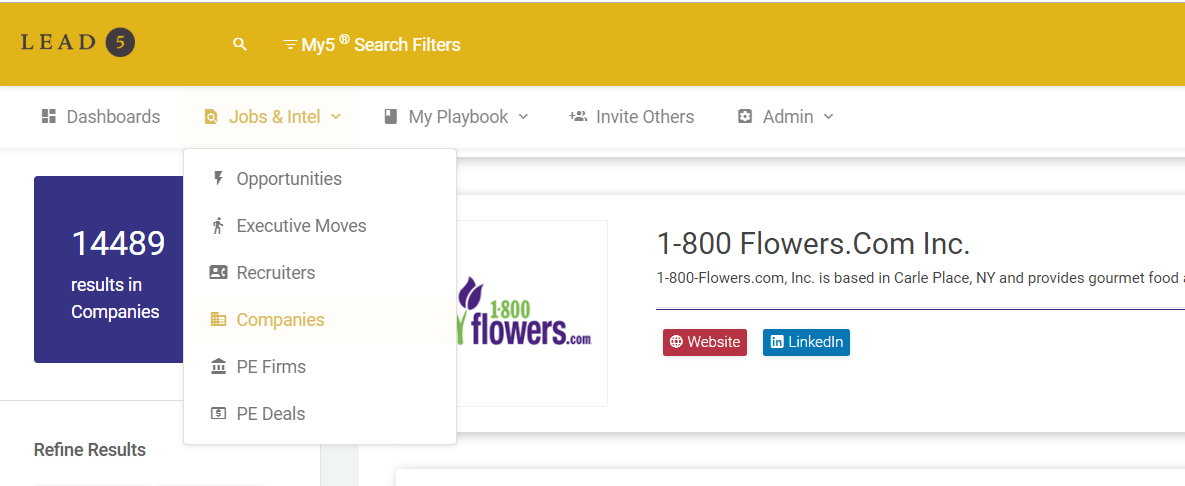Click the PE Deals dollar icon
The width and height of the screenshot is (1185, 486).
[218, 413]
